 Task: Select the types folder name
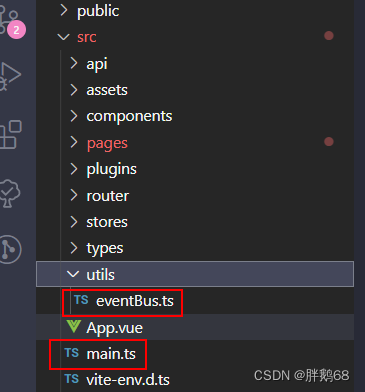[x=105, y=249]
